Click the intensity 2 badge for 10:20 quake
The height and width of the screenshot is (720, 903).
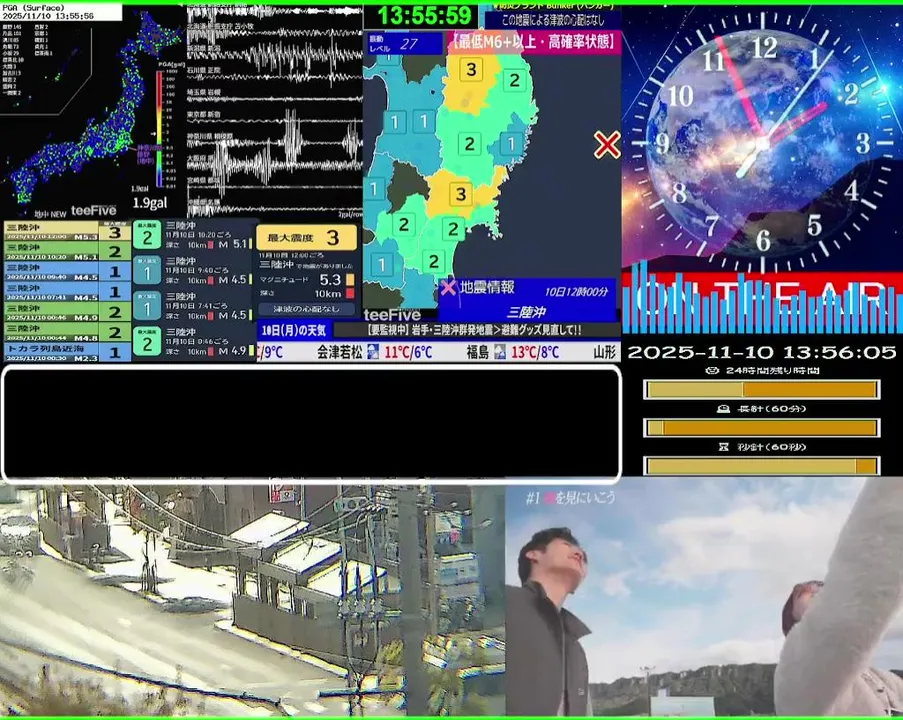point(147,235)
